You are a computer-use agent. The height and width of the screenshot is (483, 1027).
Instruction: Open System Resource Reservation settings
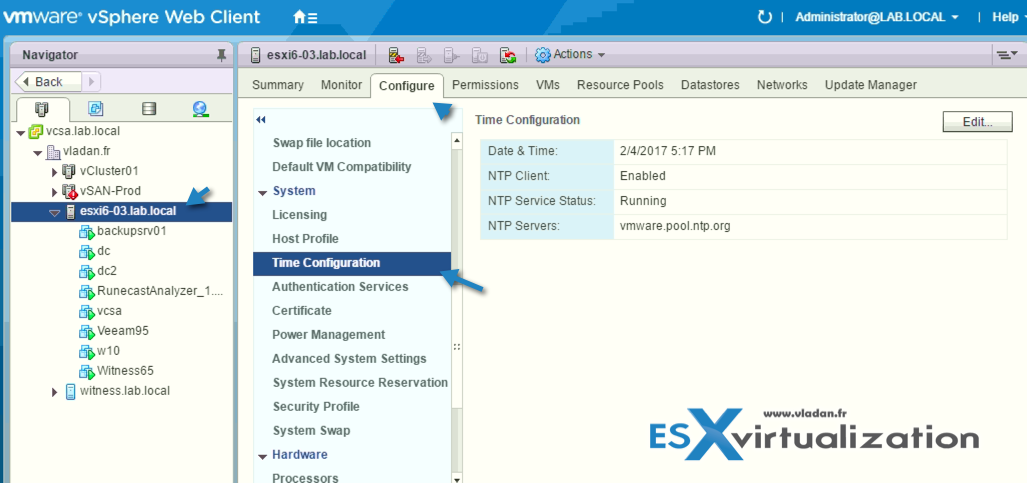pyautogui.click(x=360, y=382)
